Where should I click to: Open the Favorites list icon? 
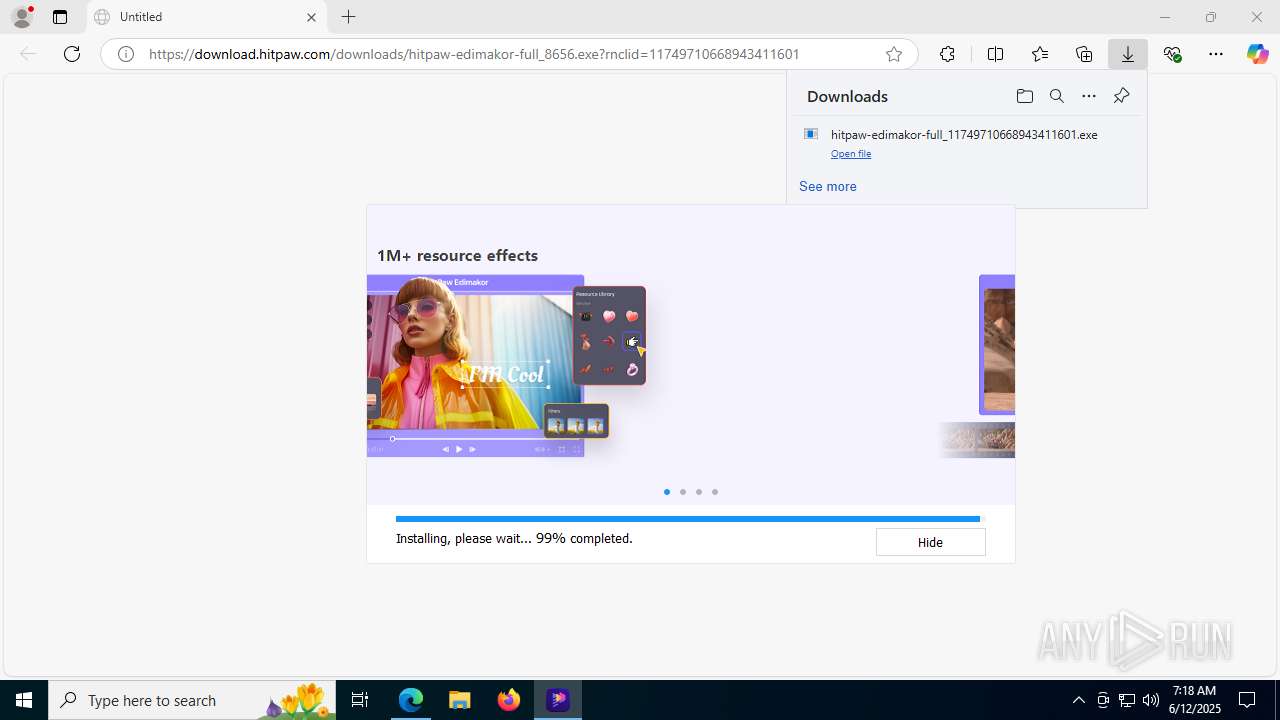1040,54
